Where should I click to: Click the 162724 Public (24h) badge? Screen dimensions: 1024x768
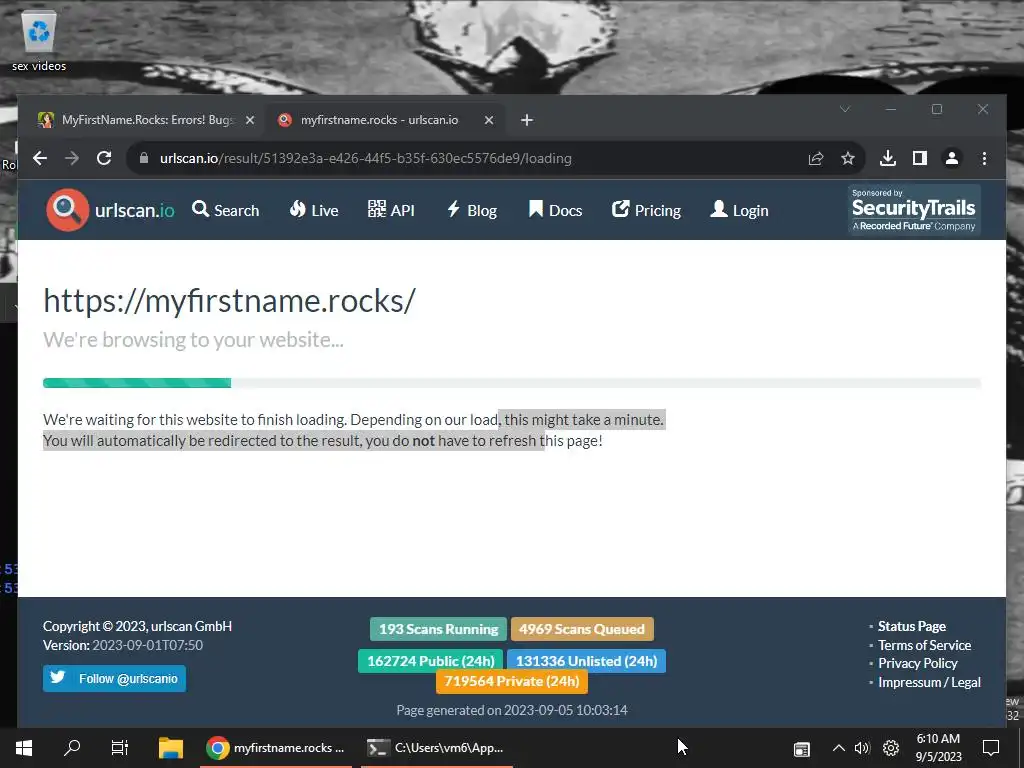pyautogui.click(x=430, y=661)
